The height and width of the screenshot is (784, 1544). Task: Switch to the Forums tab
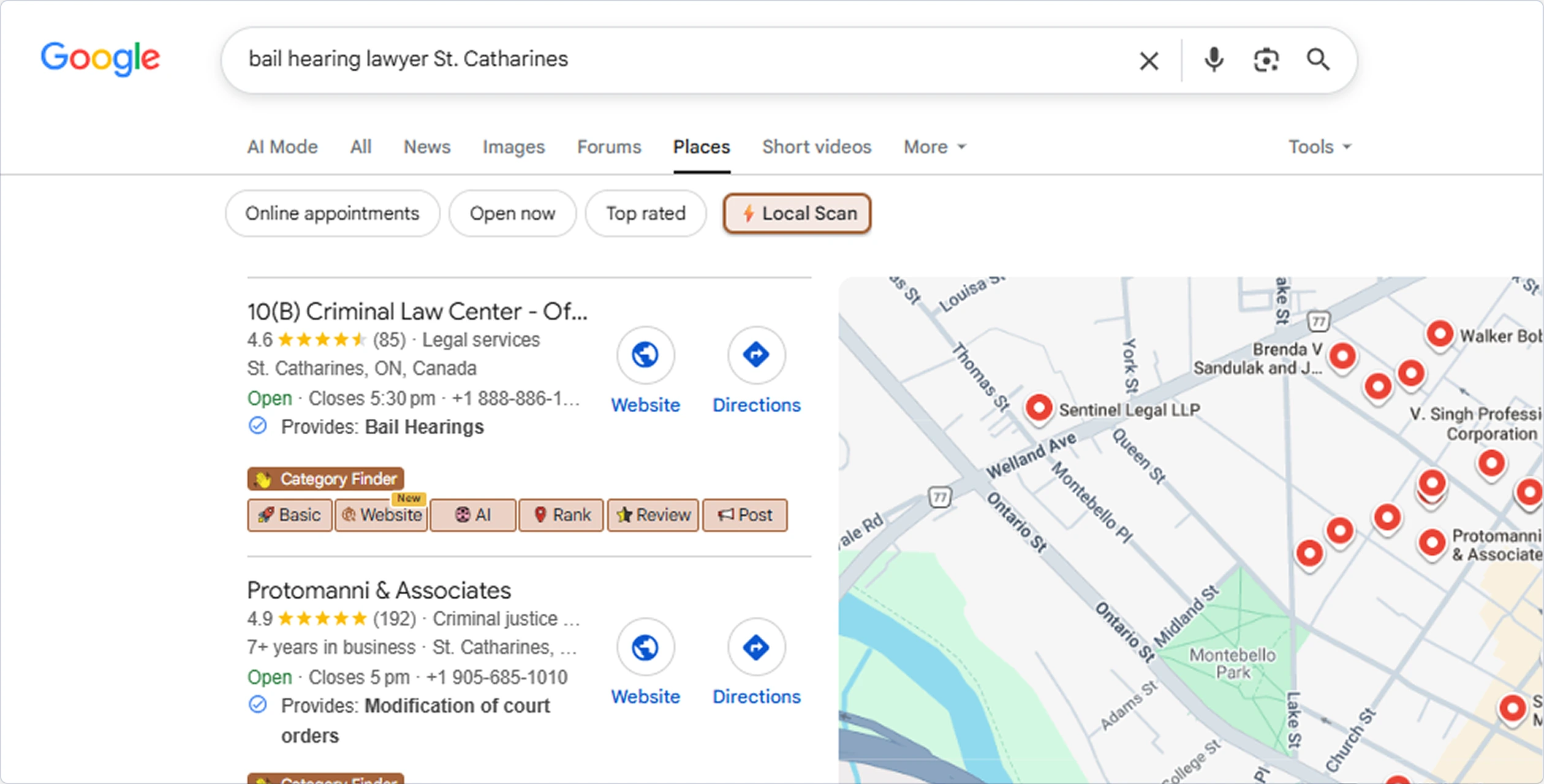pos(609,147)
